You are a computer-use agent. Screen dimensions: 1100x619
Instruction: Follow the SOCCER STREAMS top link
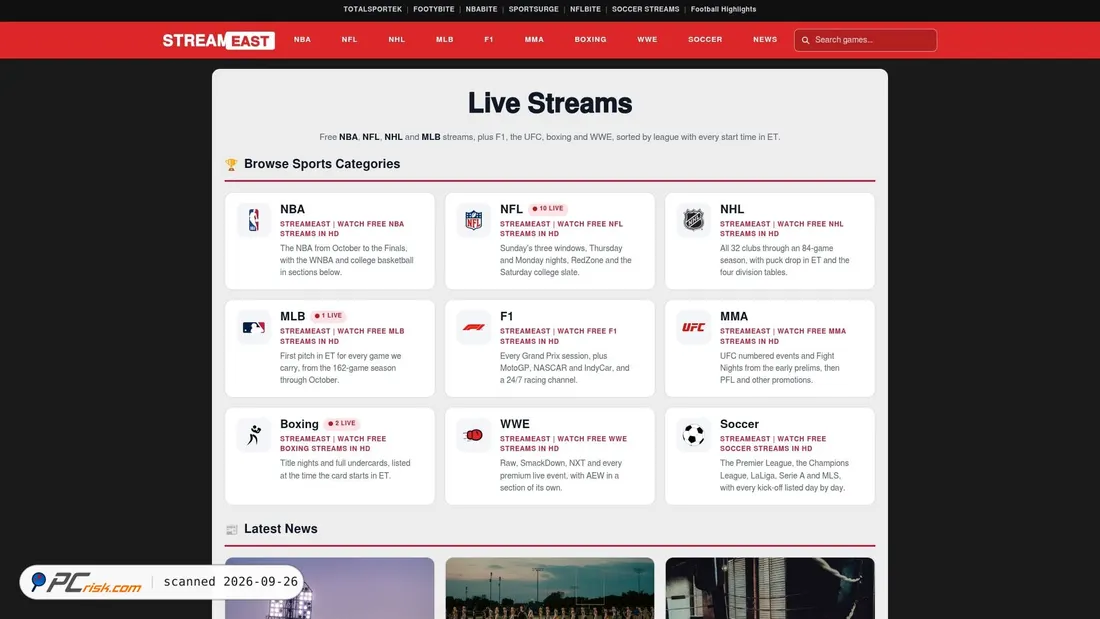coord(645,9)
